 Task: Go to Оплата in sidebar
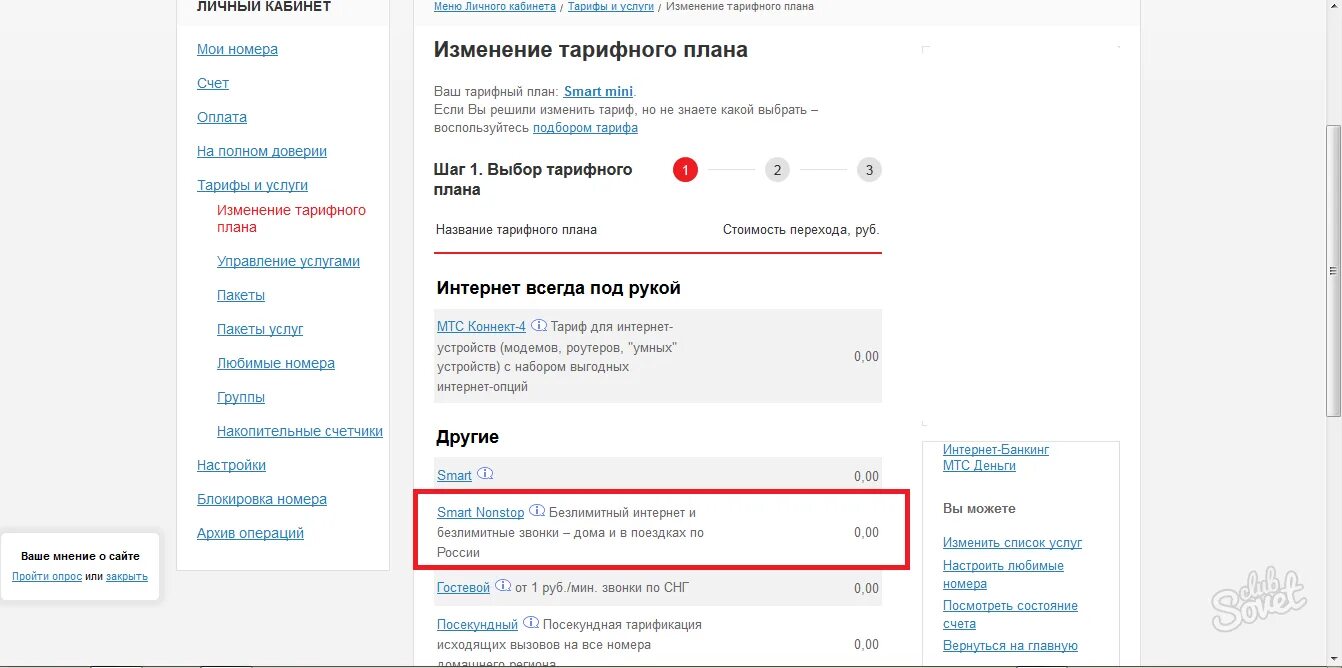coord(222,117)
